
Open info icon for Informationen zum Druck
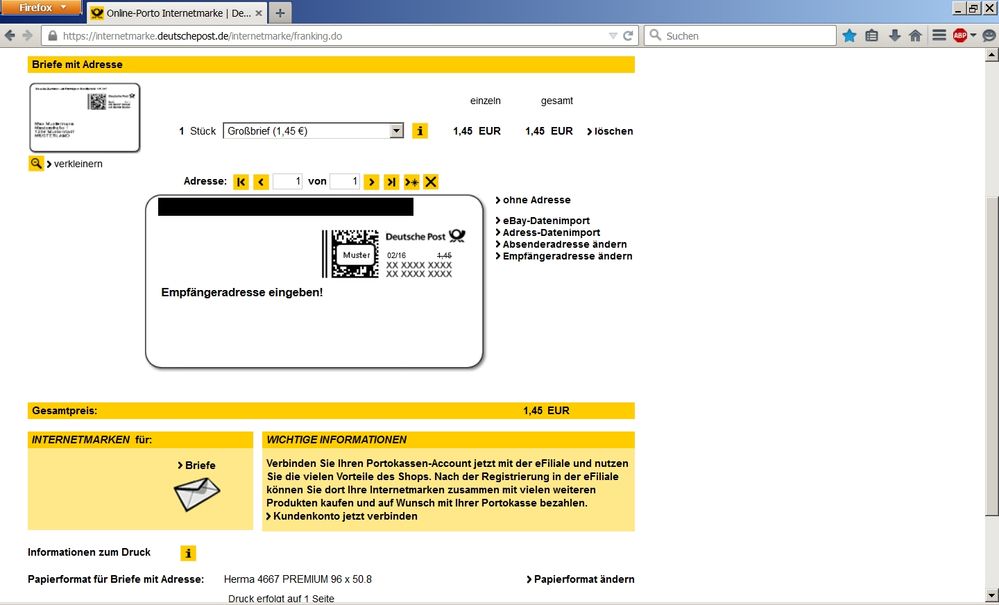point(188,553)
